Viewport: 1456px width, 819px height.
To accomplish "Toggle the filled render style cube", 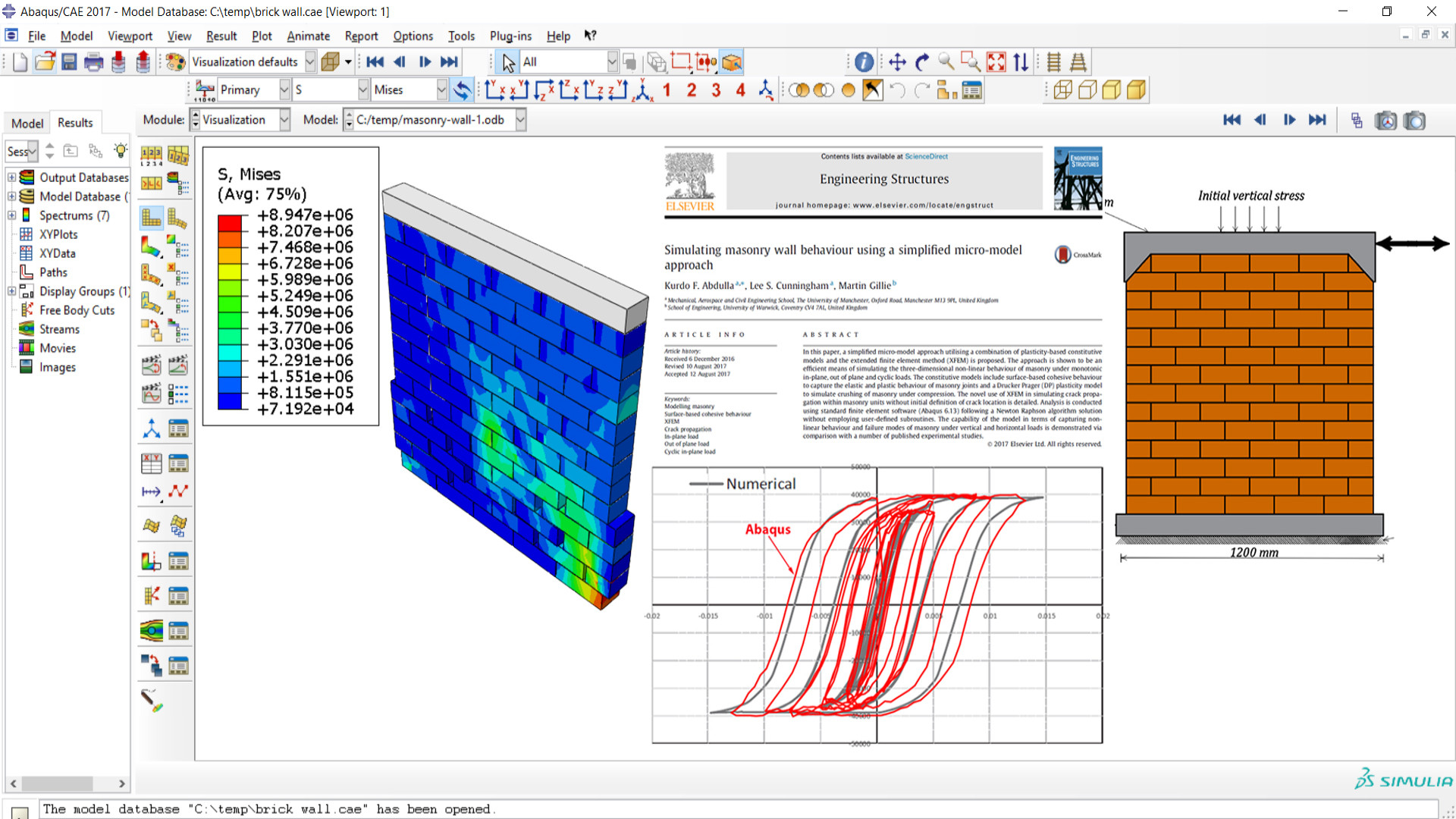I will tap(1112, 90).
